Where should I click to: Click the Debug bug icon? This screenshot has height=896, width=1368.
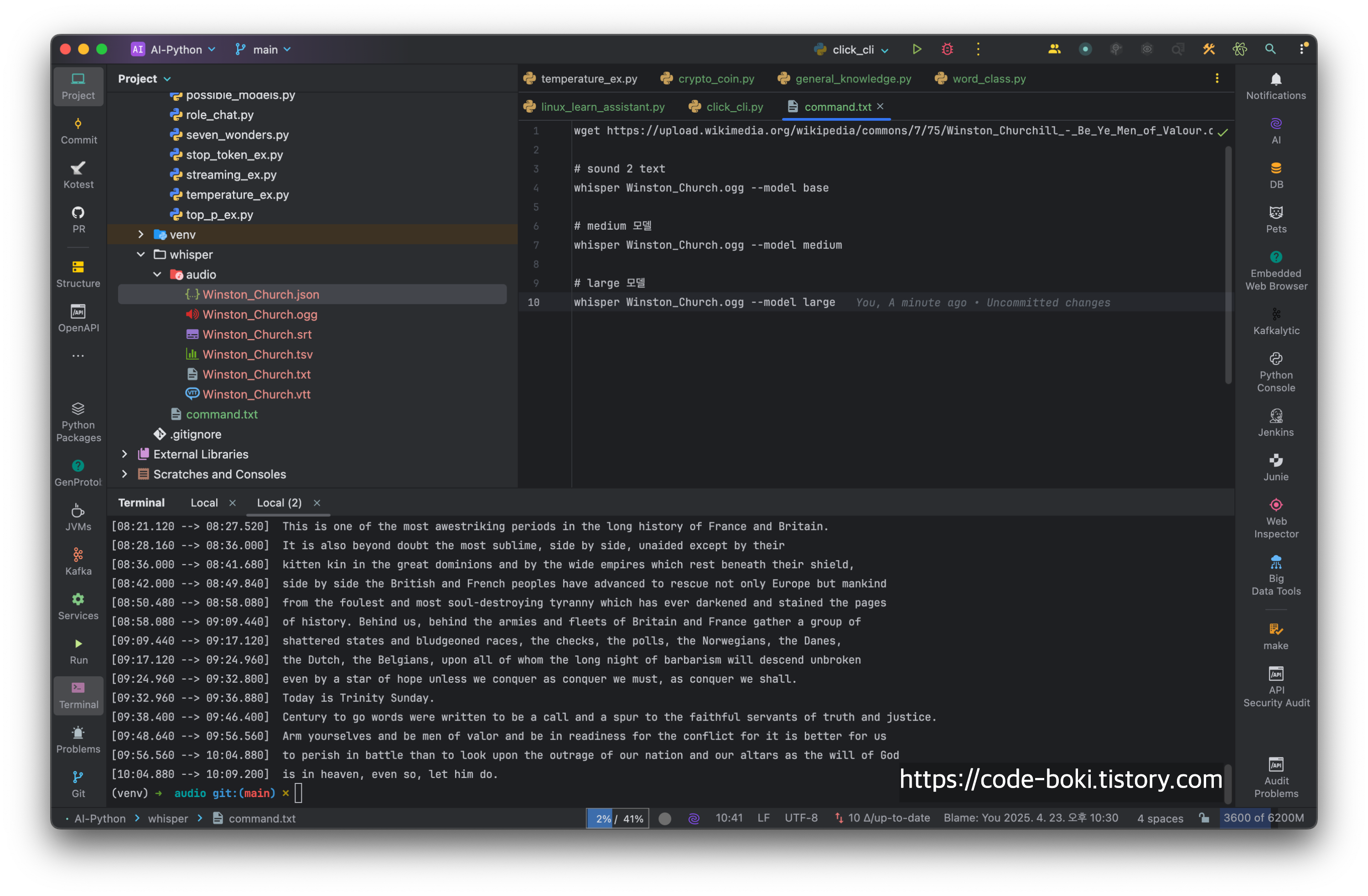[x=947, y=49]
